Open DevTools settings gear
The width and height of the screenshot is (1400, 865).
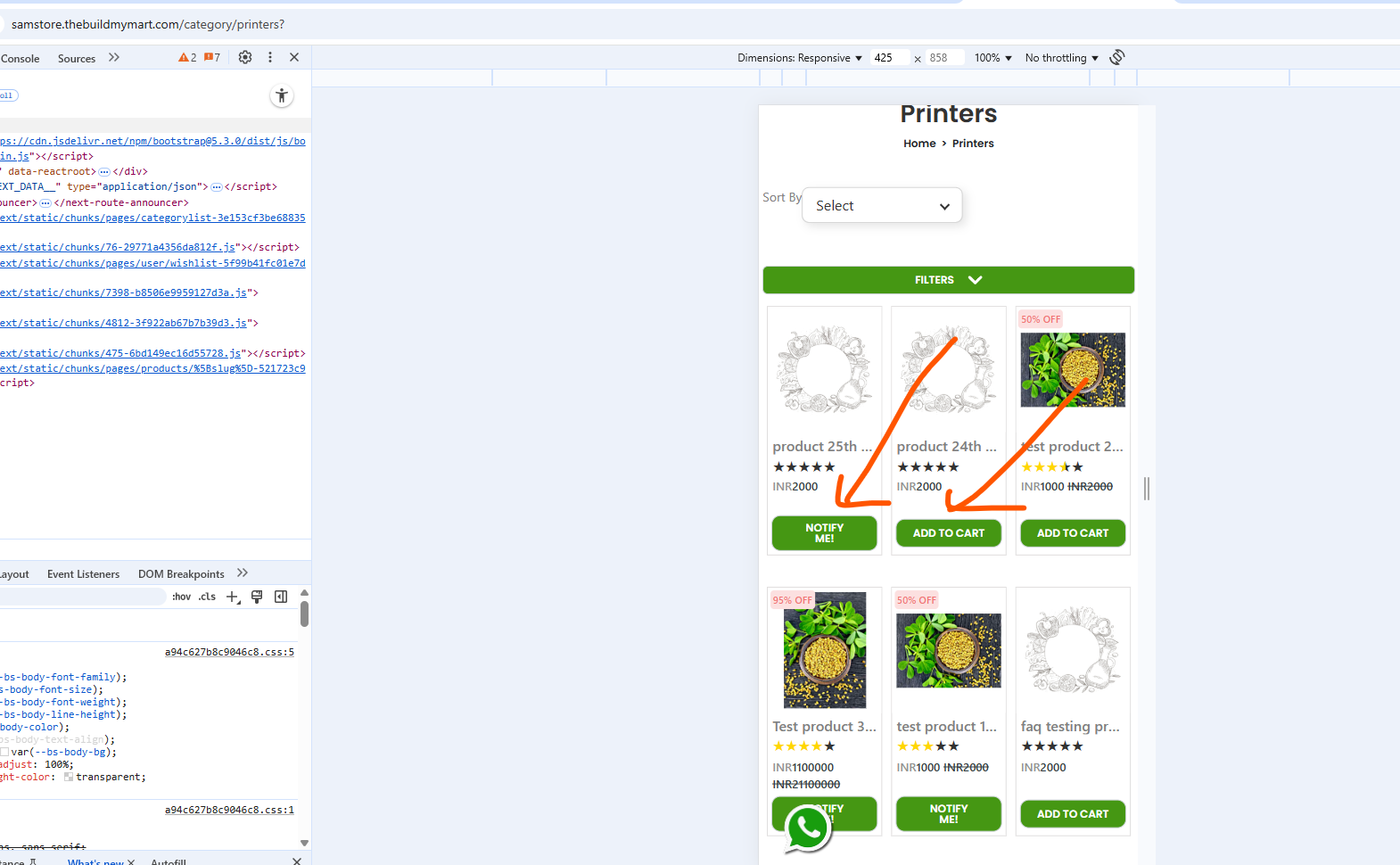click(x=245, y=57)
